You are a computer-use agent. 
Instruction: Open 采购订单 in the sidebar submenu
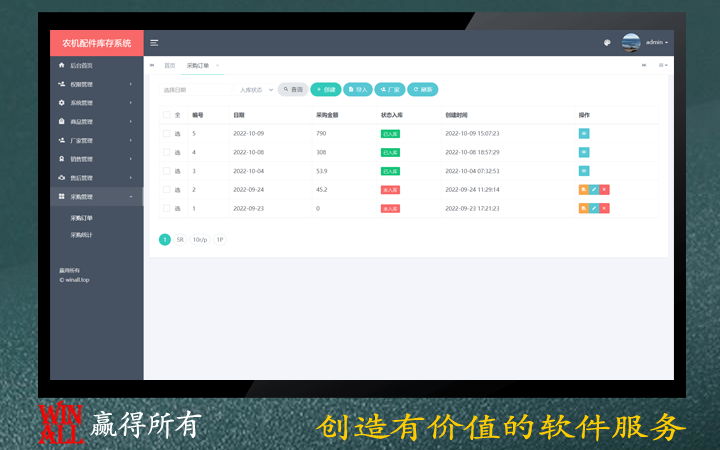point(81,218)
